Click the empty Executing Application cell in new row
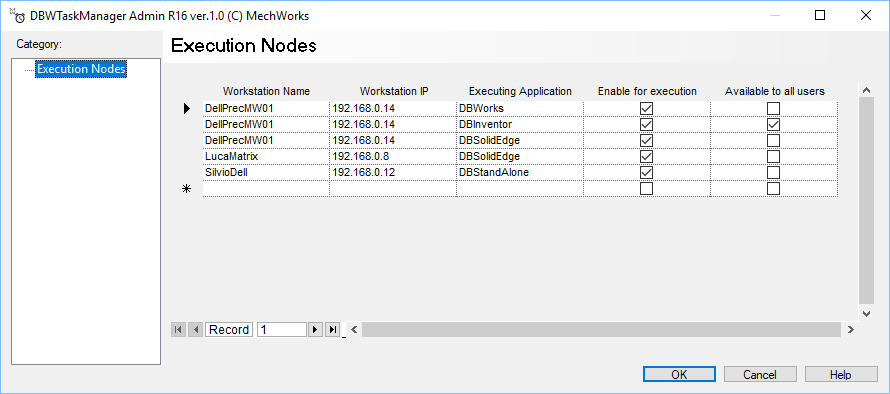The image size is (890, 394). coord(520,188)
